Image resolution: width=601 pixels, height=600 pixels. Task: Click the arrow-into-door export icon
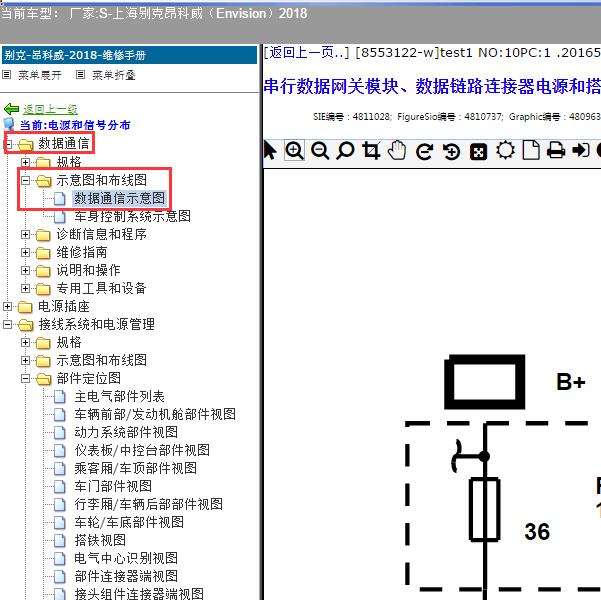[x=581, y=150]
